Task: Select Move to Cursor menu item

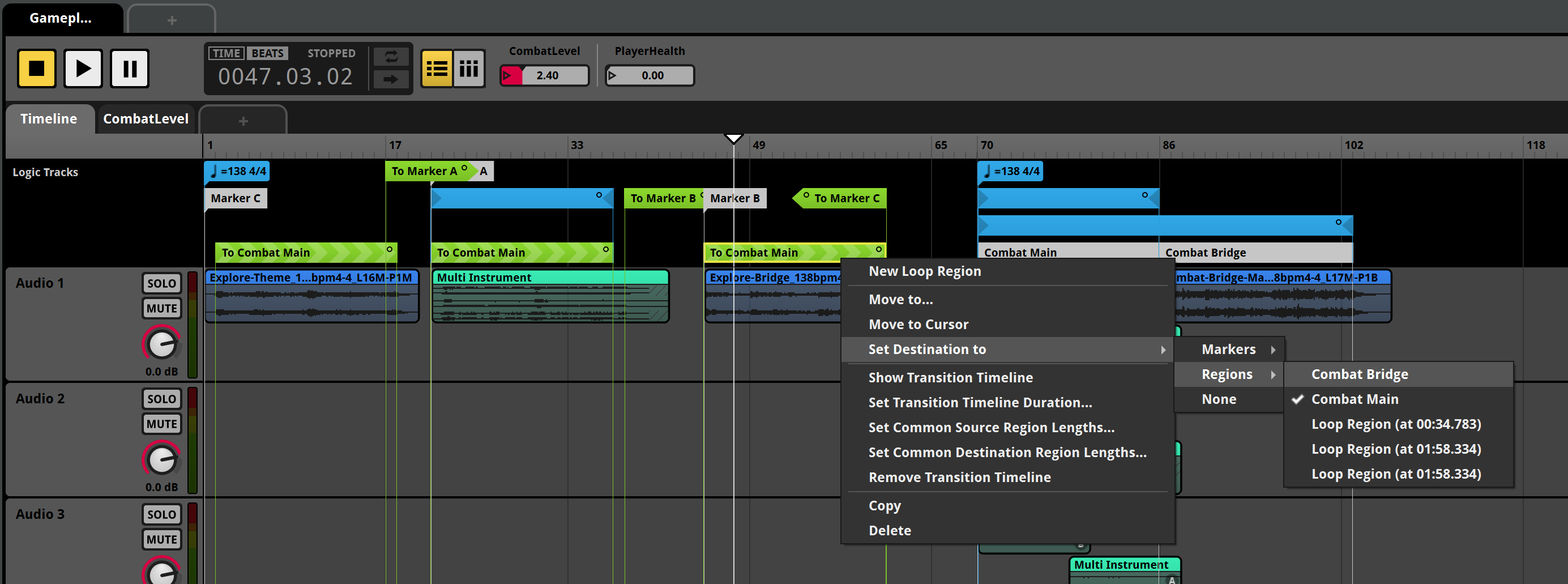Action: pos(1007,325)
